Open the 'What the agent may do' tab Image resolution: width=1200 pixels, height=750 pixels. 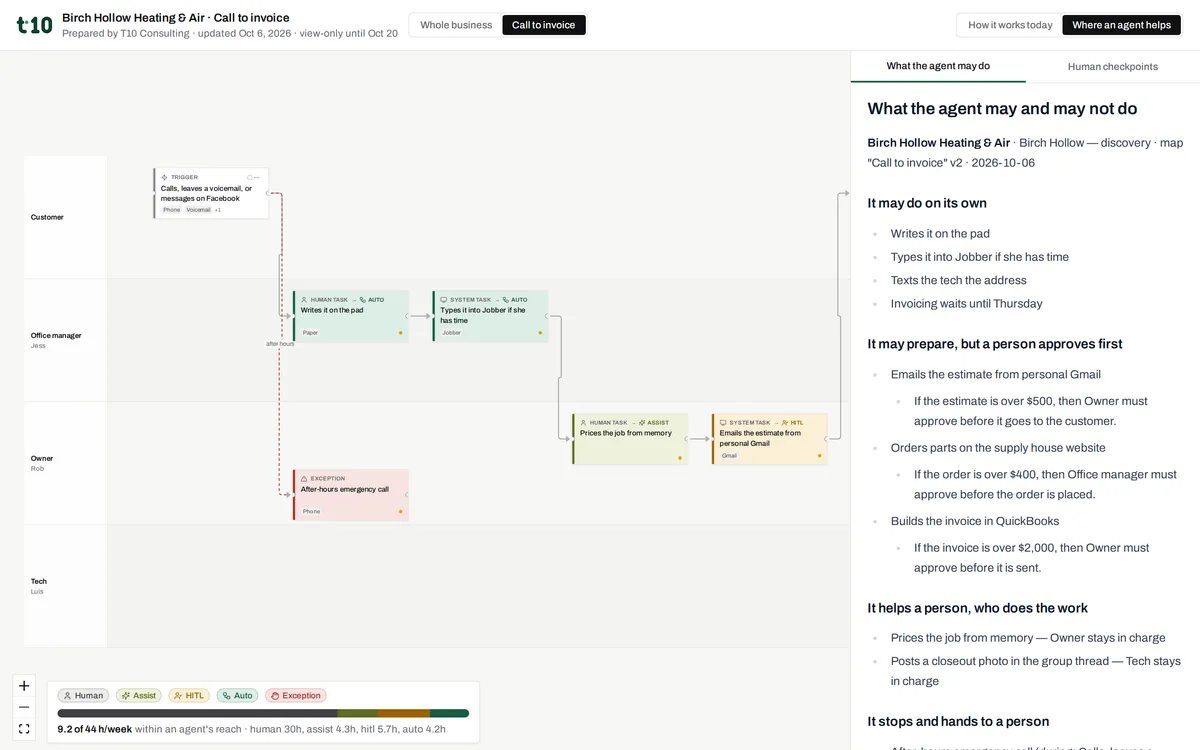coord(938,66)
